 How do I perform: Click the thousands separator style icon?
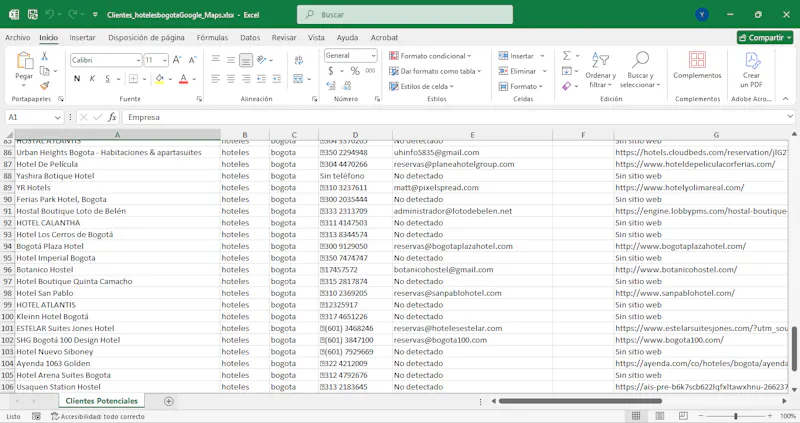(370, 71)
